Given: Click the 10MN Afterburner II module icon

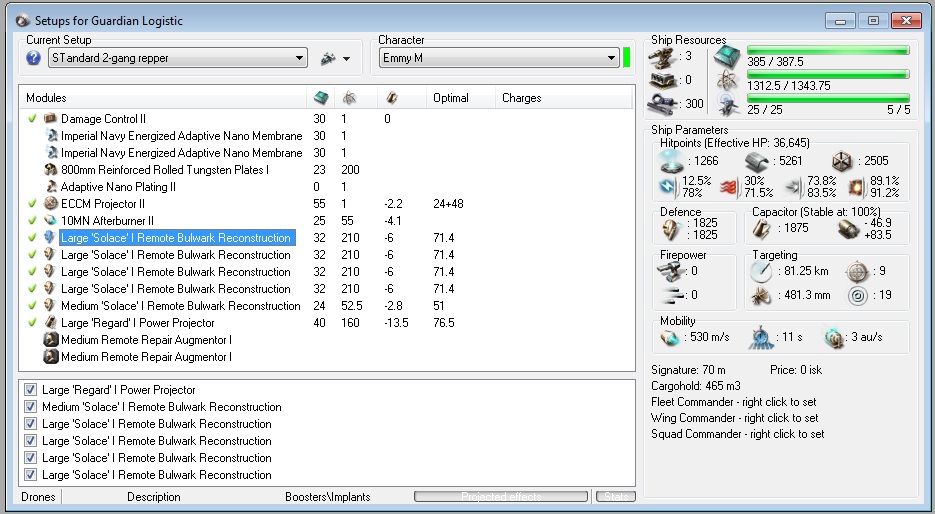Looking at the screenshot, I should click(50, 221).
